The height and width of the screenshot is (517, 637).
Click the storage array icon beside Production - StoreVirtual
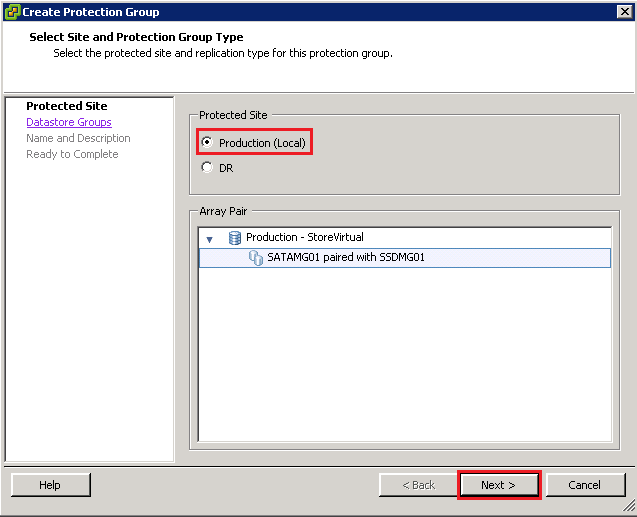point(235,238)
